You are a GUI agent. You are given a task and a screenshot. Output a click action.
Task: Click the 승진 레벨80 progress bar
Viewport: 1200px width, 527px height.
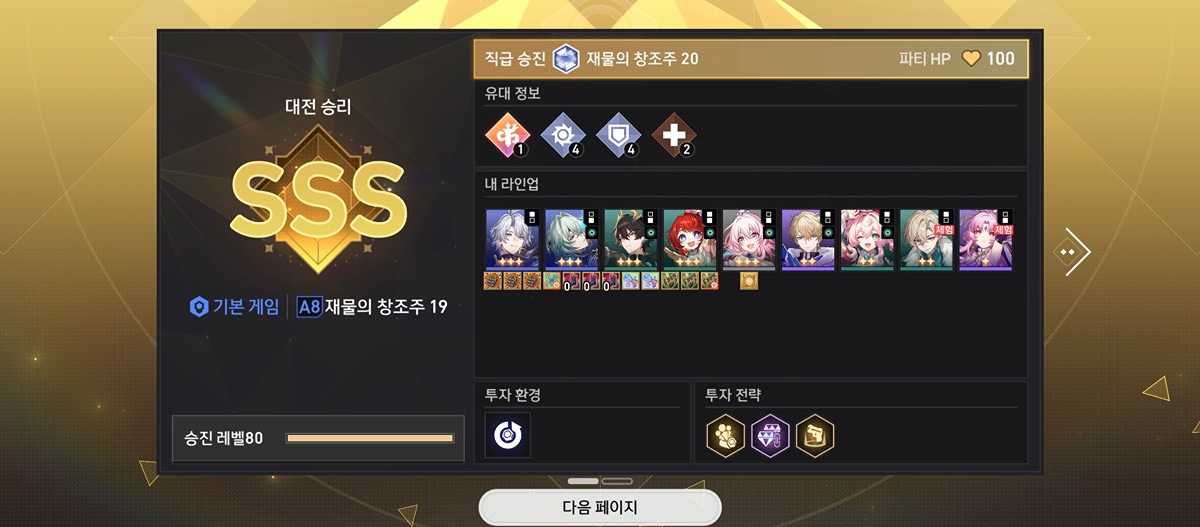[370, 438]
